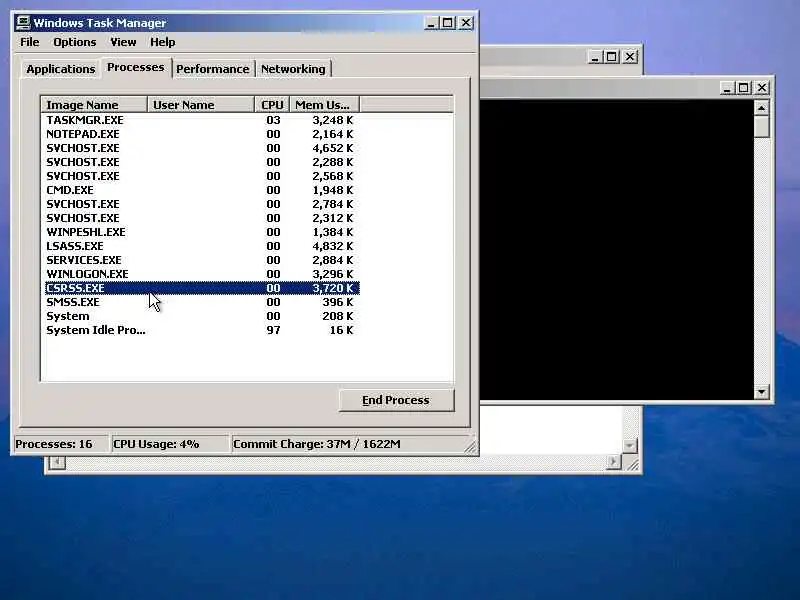Click the CPU Usage: 4% status entry
The height and width of the screenshot is (600, 800).
pyautogui.click(x=169, y=444)
